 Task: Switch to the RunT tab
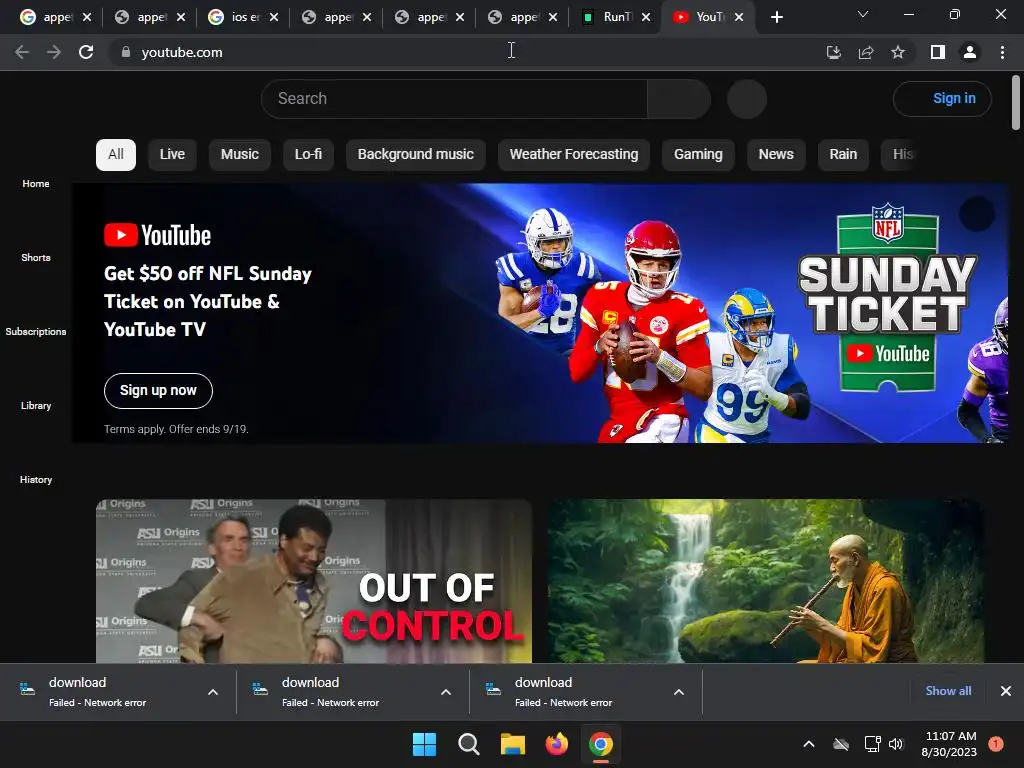pos(616,17)
